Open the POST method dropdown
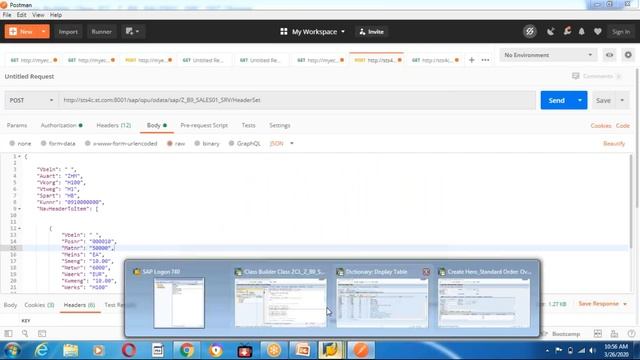 [x=31, y=100]
